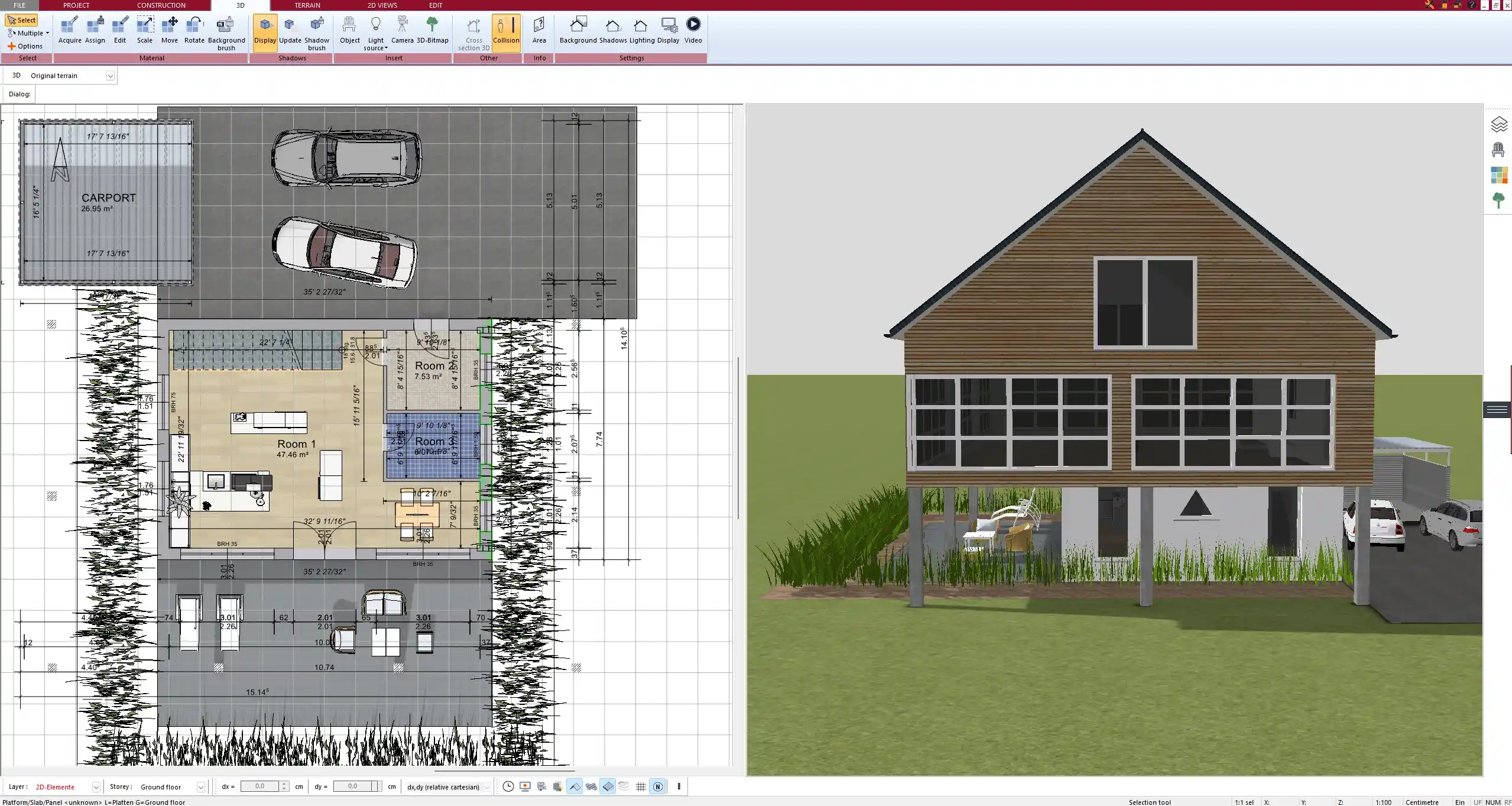Insert a Camera
This screenshot has height=806, width=1512.
[403, 30]
